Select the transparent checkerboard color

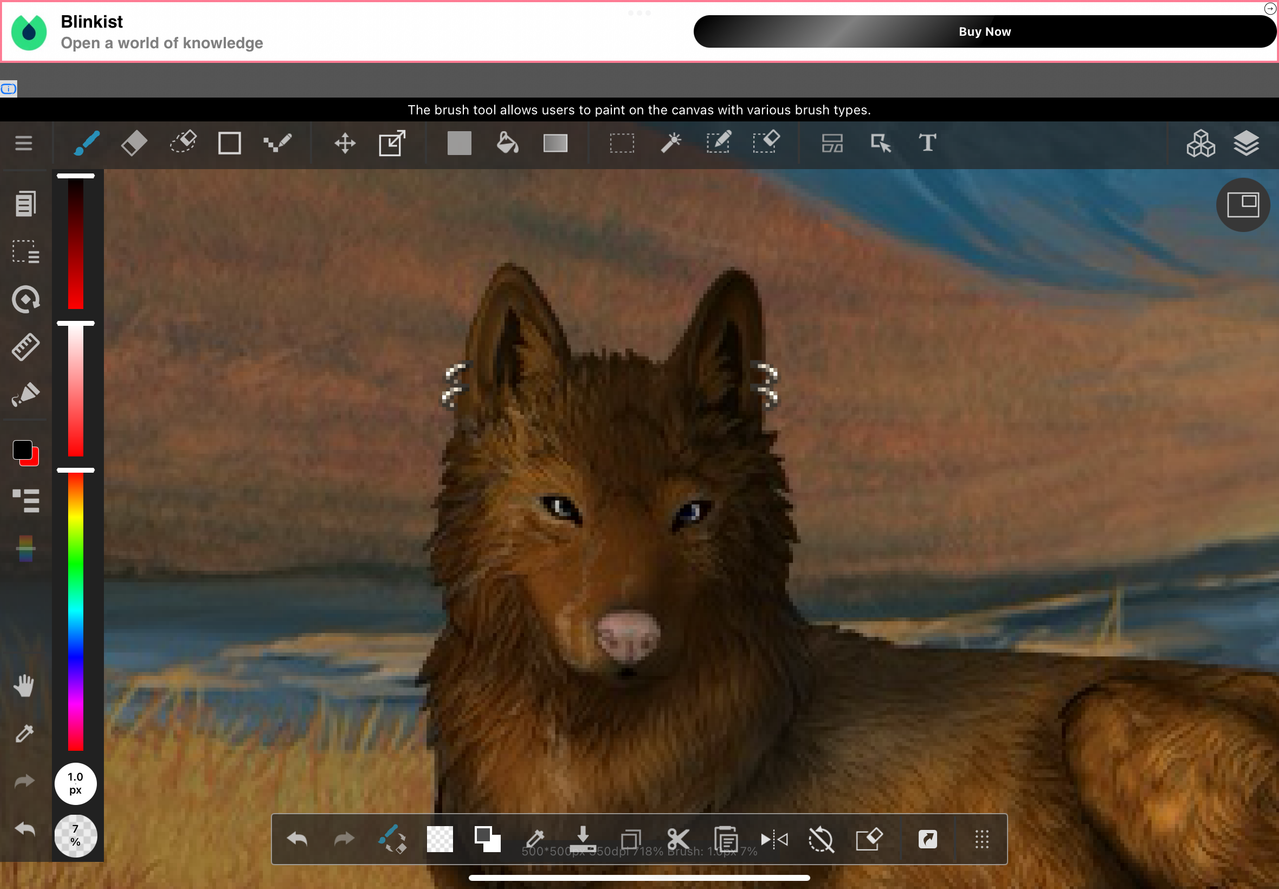click(440, 839)
